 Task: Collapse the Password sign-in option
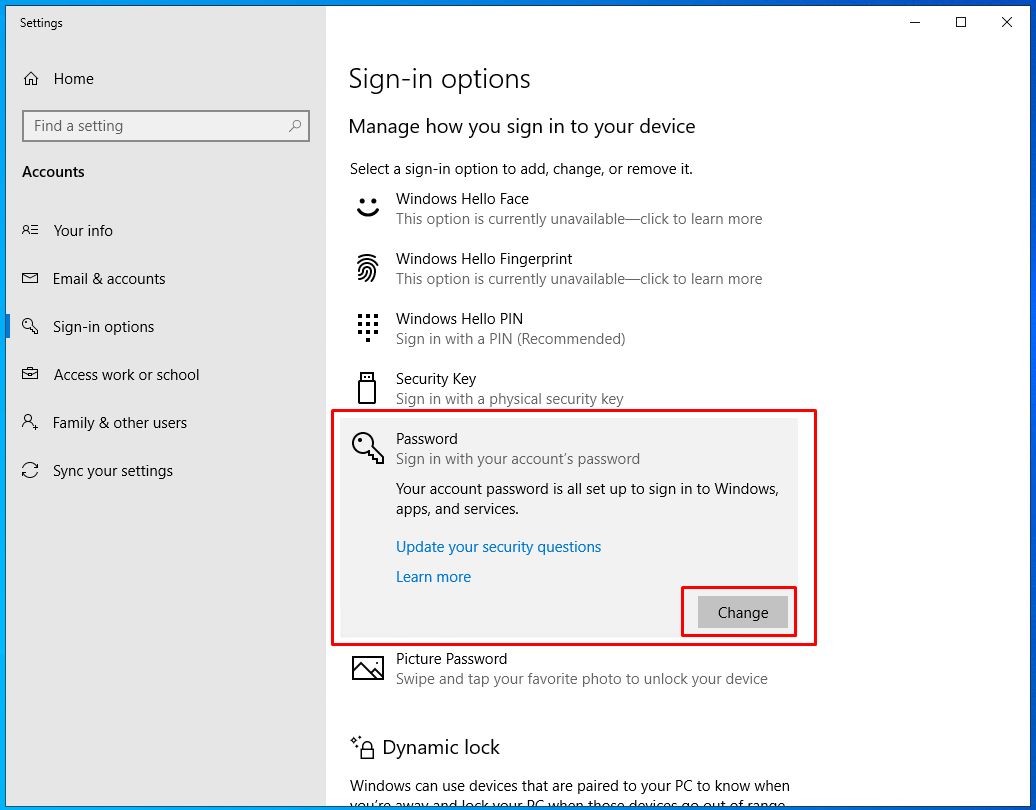pos(569,448)
